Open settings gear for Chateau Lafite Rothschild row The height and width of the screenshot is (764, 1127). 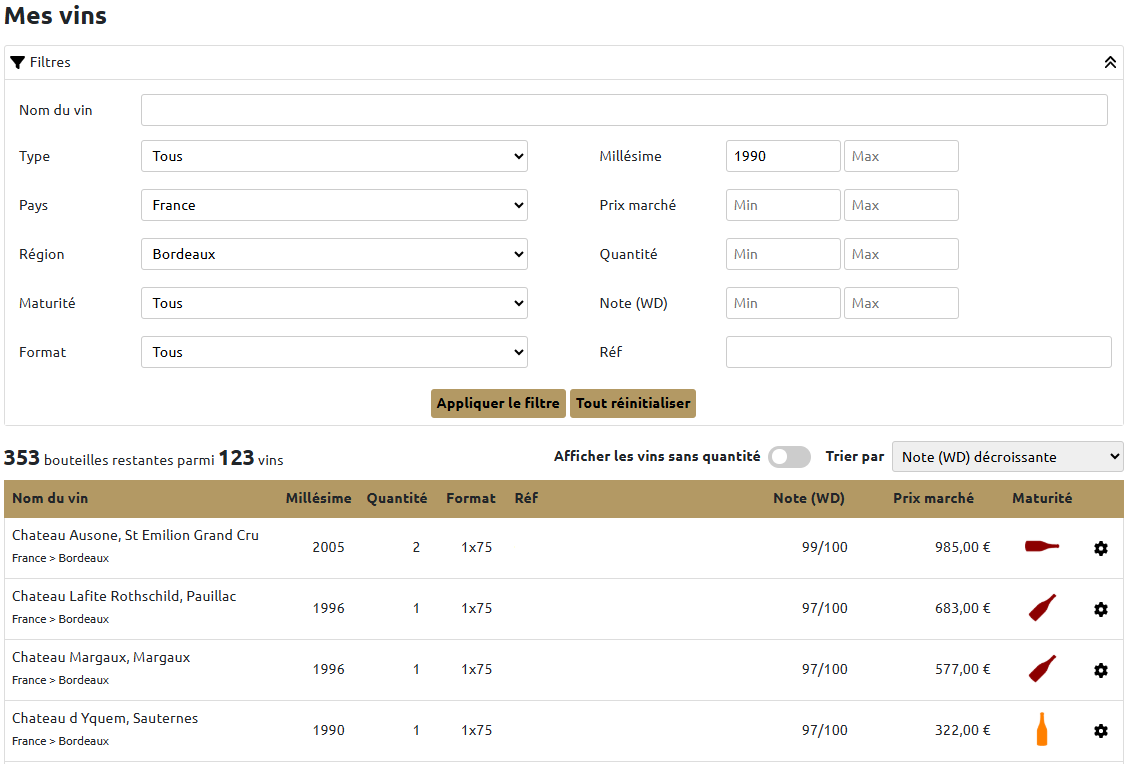(1100, 609)
